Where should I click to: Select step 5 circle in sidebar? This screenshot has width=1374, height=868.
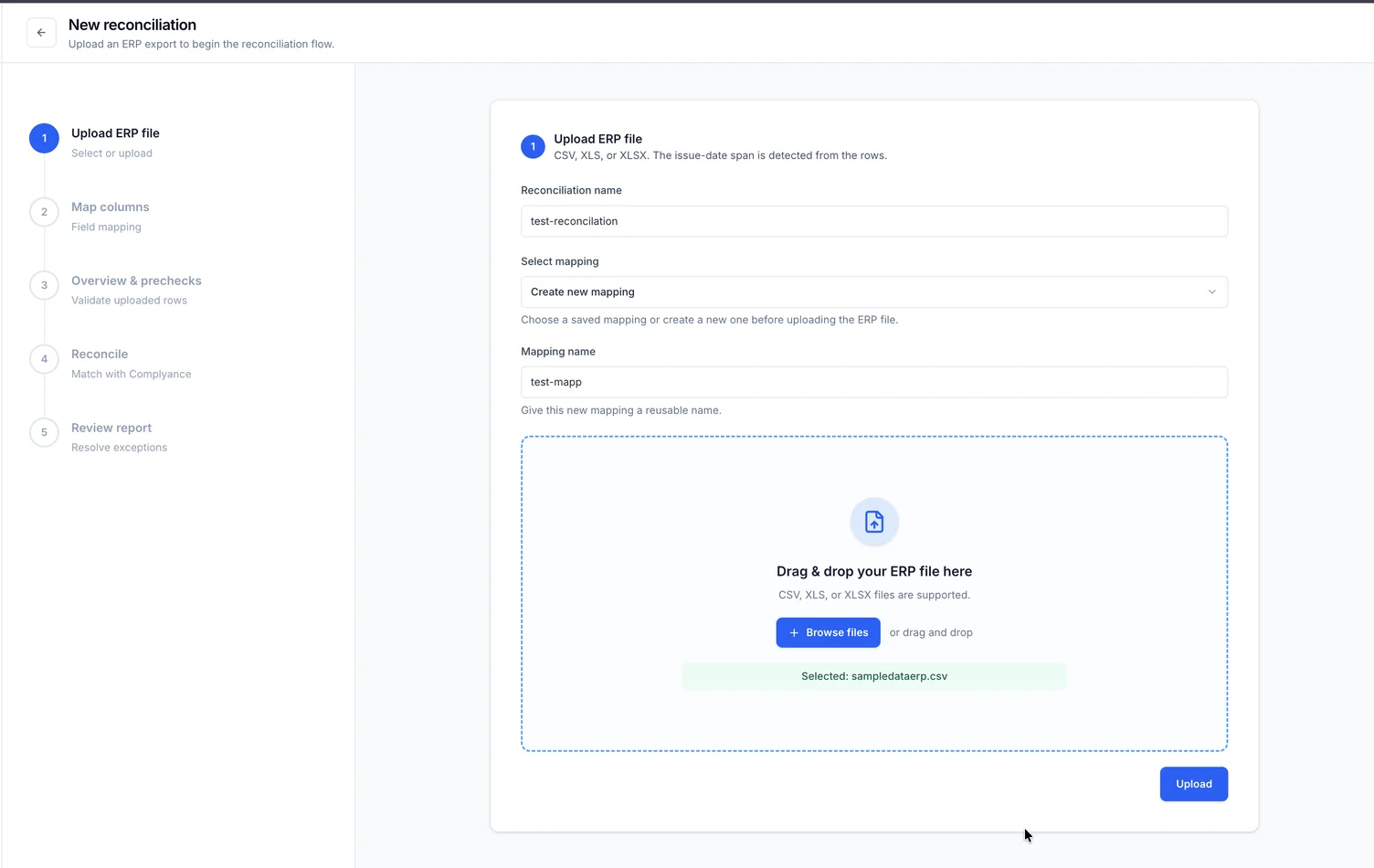pos(44,432)
